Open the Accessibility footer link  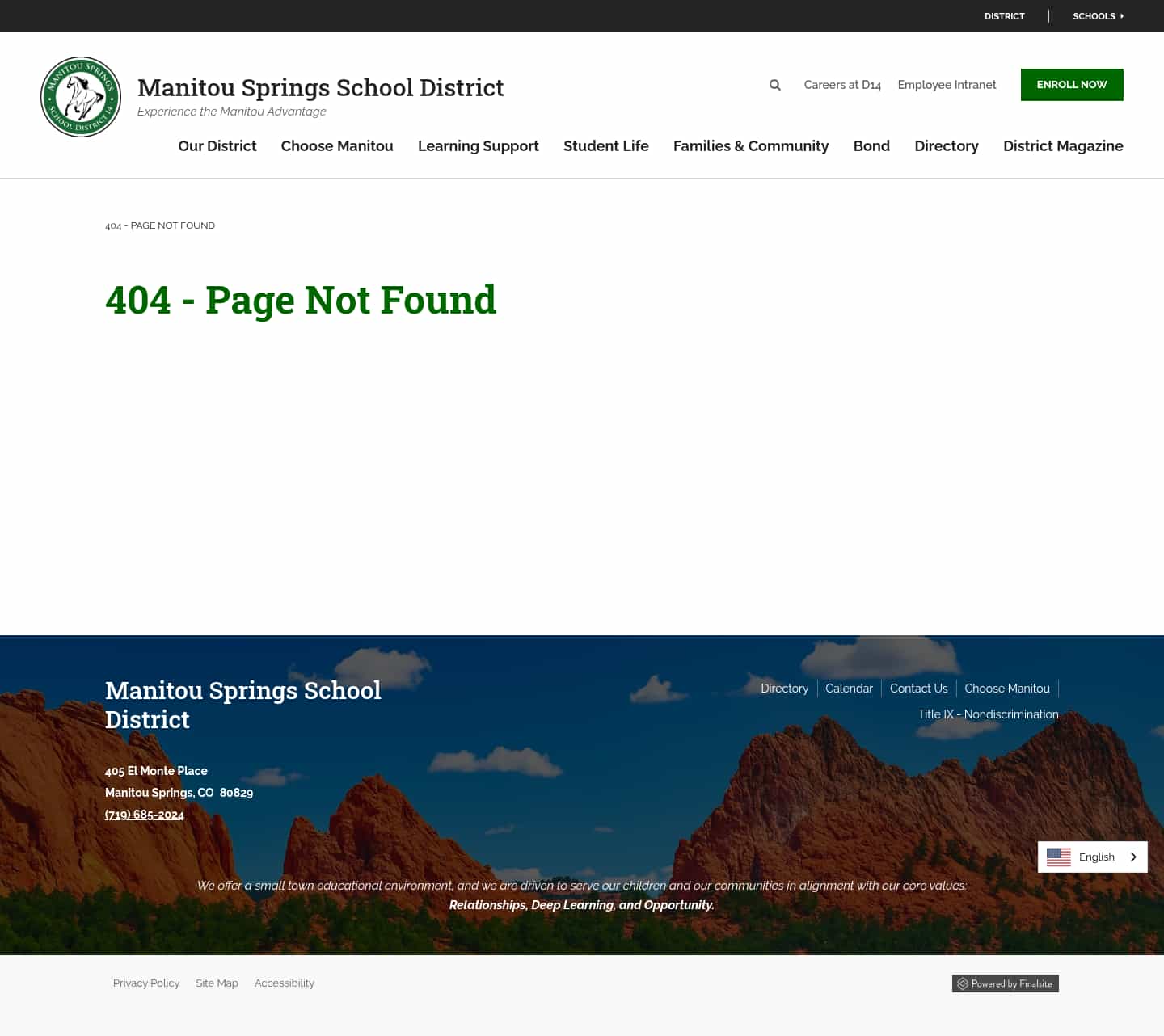pos(285,983)
